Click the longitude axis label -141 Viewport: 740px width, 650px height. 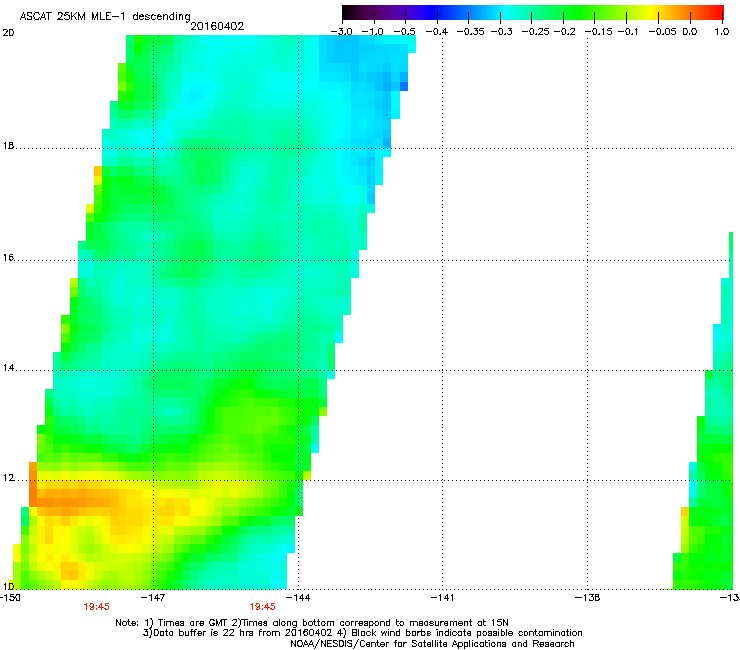pyautogui.click(x=442, y=598)
